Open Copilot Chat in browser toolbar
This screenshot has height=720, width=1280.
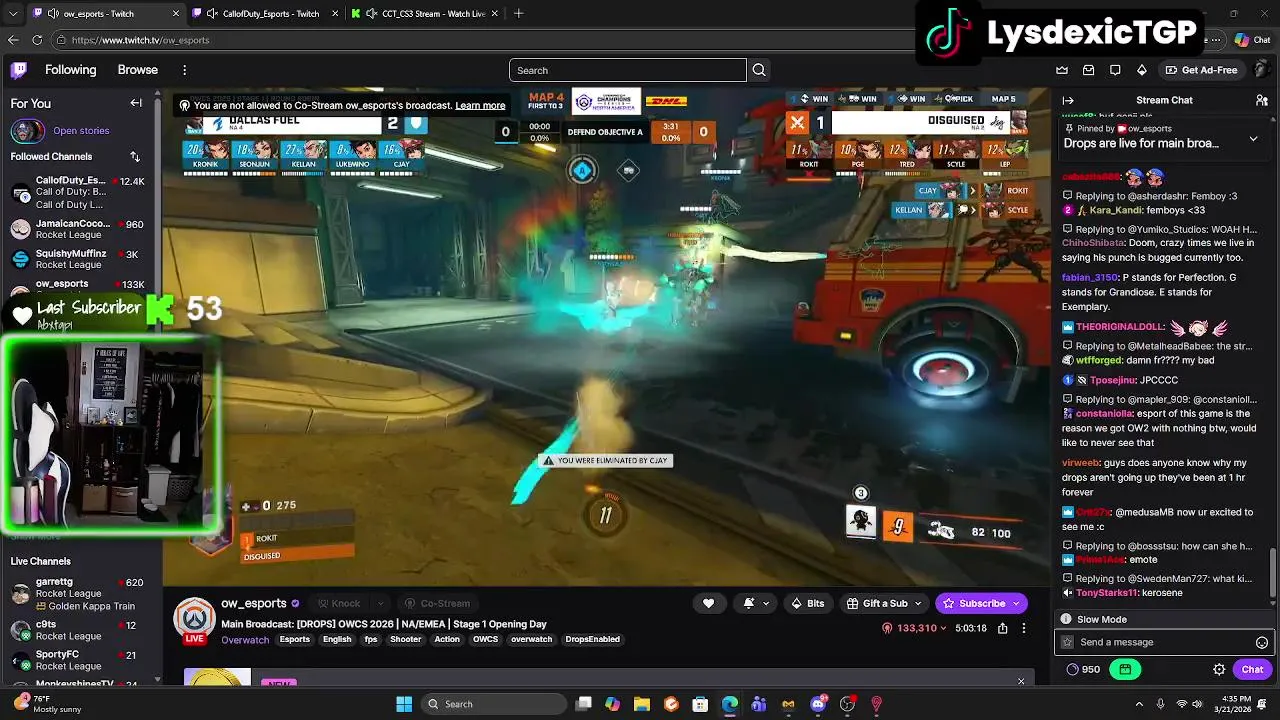point(1252,40)
